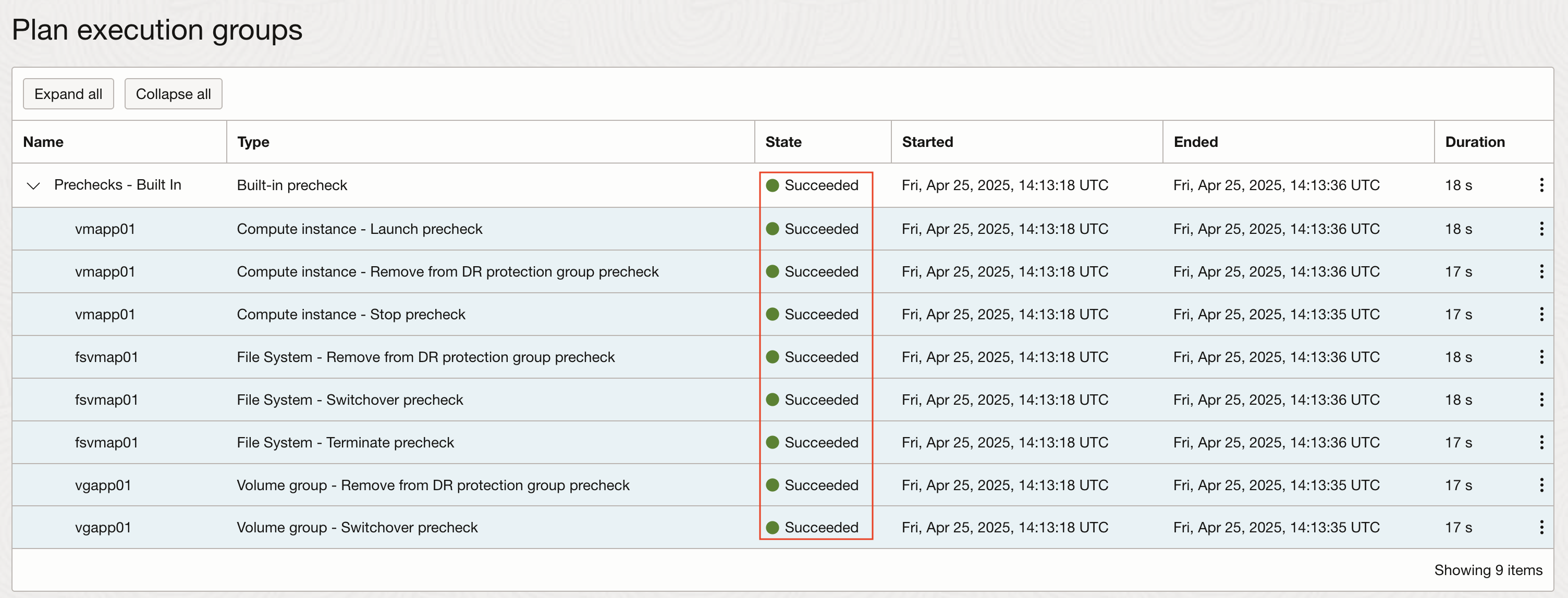Click Succeeded indicator on Volume group Switchover row
The width and height of the screenshot is (1568, 598).
(x=773, y=528)
